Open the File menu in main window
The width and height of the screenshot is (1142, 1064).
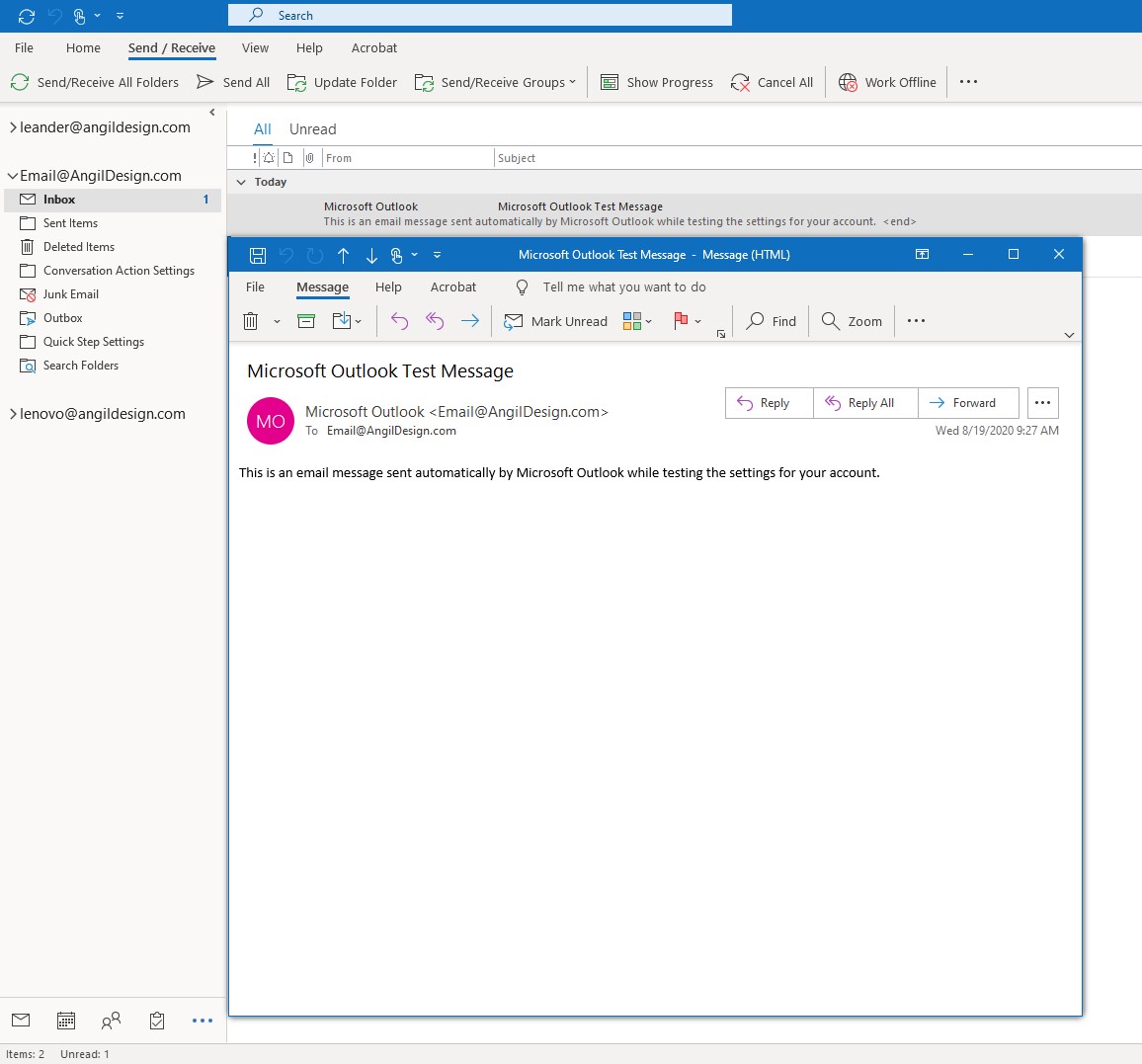click(24, 48)
